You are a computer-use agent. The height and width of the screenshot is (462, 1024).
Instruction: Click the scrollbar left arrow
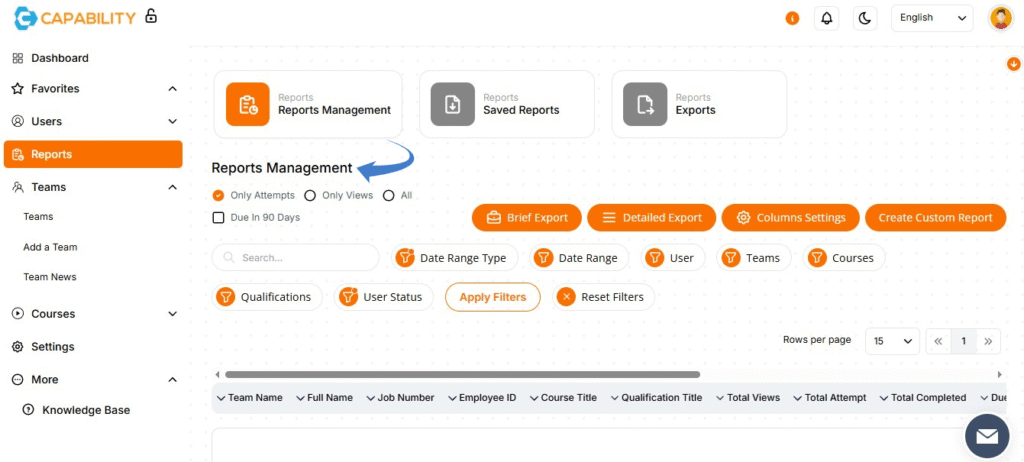point(217,374)
